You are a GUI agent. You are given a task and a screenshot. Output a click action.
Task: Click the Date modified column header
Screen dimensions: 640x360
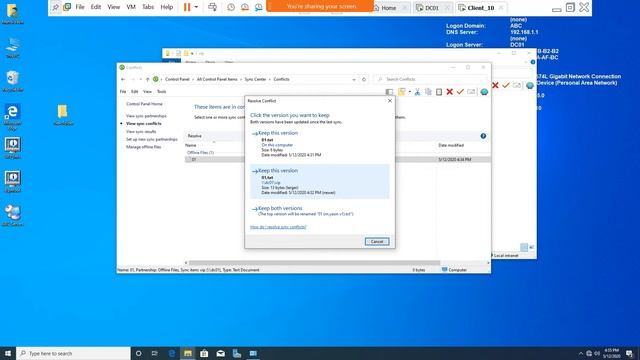pyautogui.click(x=451, y=145)
